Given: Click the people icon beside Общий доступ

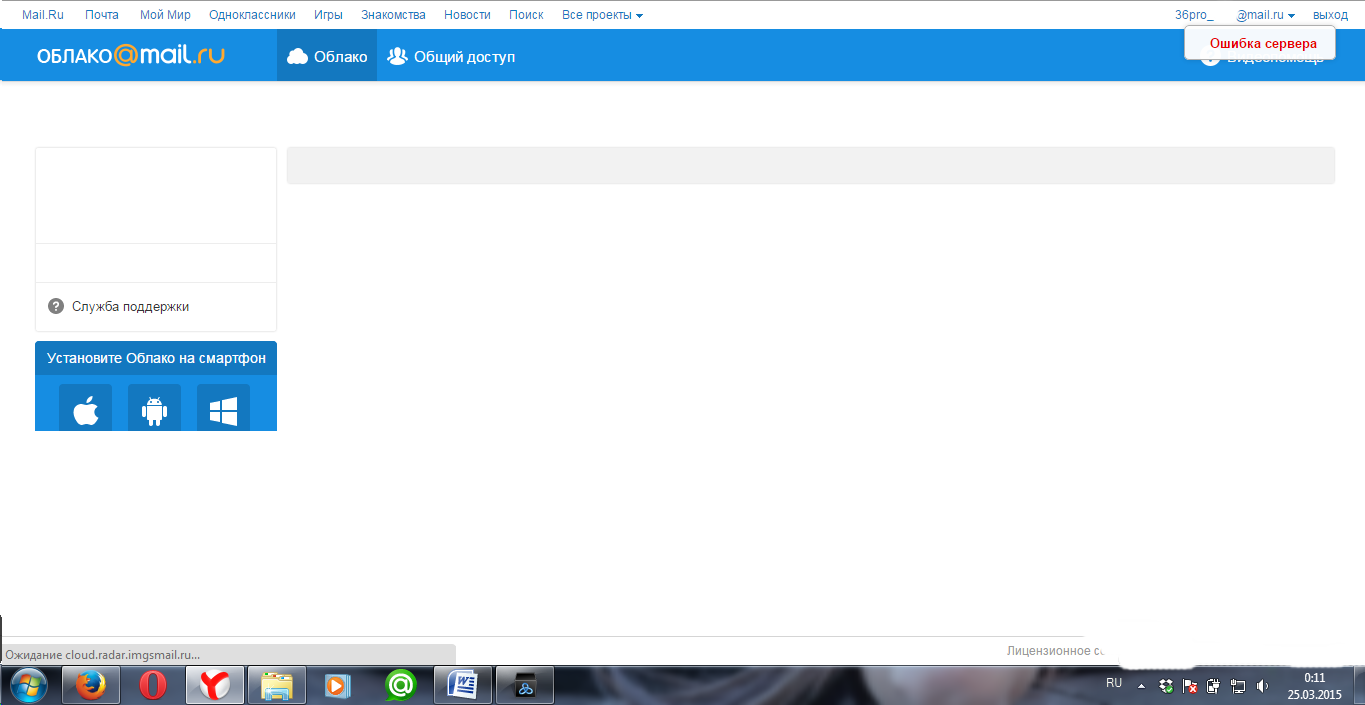Looking at the screenshot, I should click(x=397, y=56).
